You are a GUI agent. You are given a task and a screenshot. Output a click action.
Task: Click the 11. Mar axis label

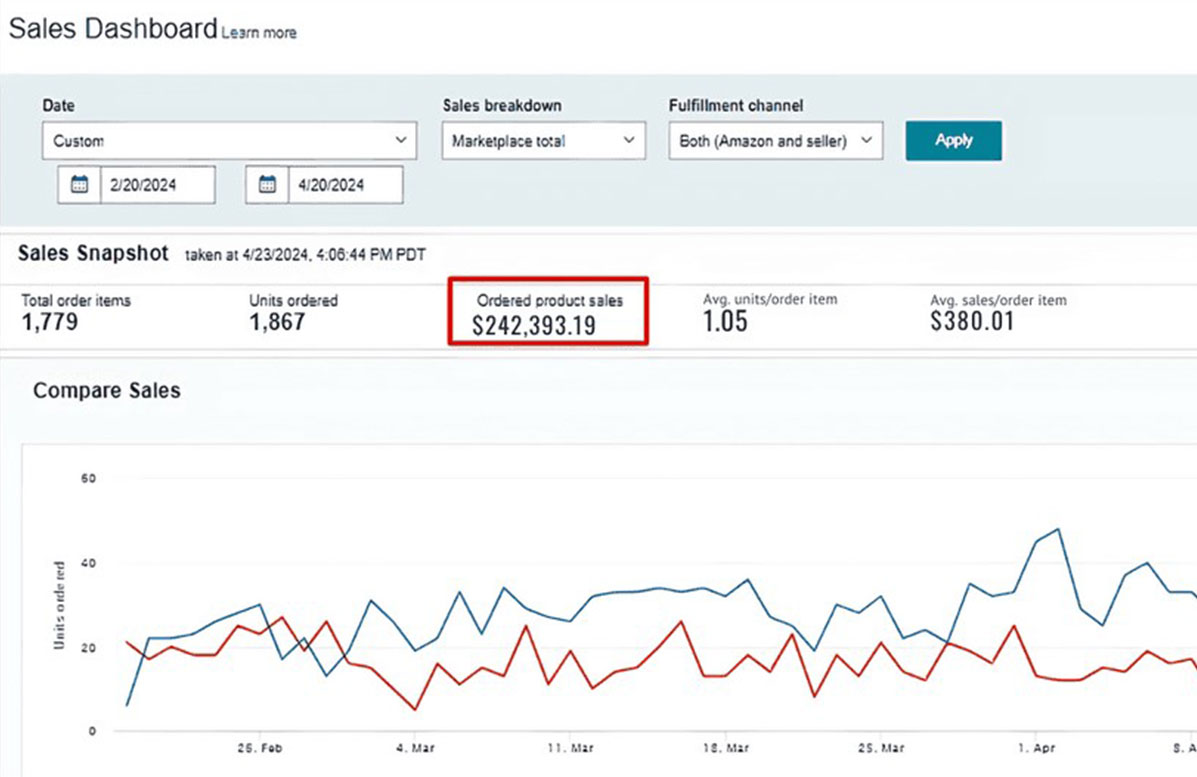[570, 748]
